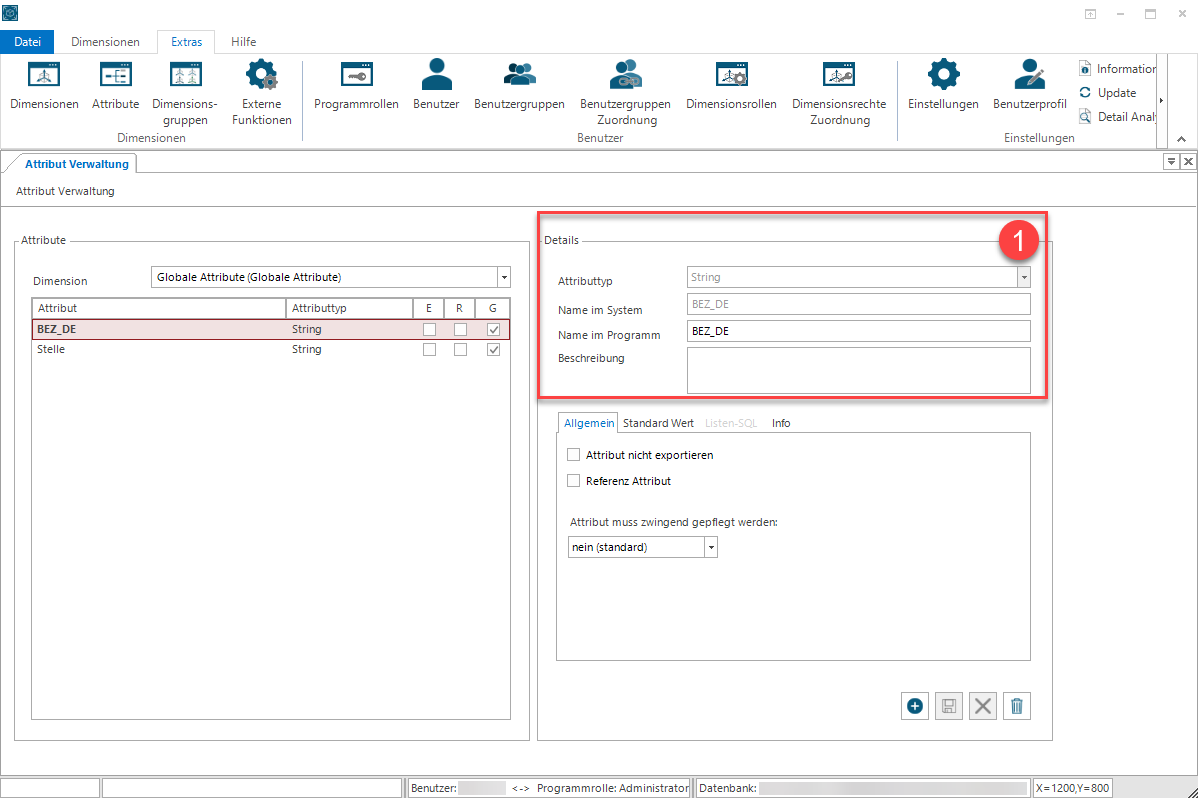The height and width of the screenshot is (798, 1198).
Task: Click the Name im System field
Action: point(859,304)
